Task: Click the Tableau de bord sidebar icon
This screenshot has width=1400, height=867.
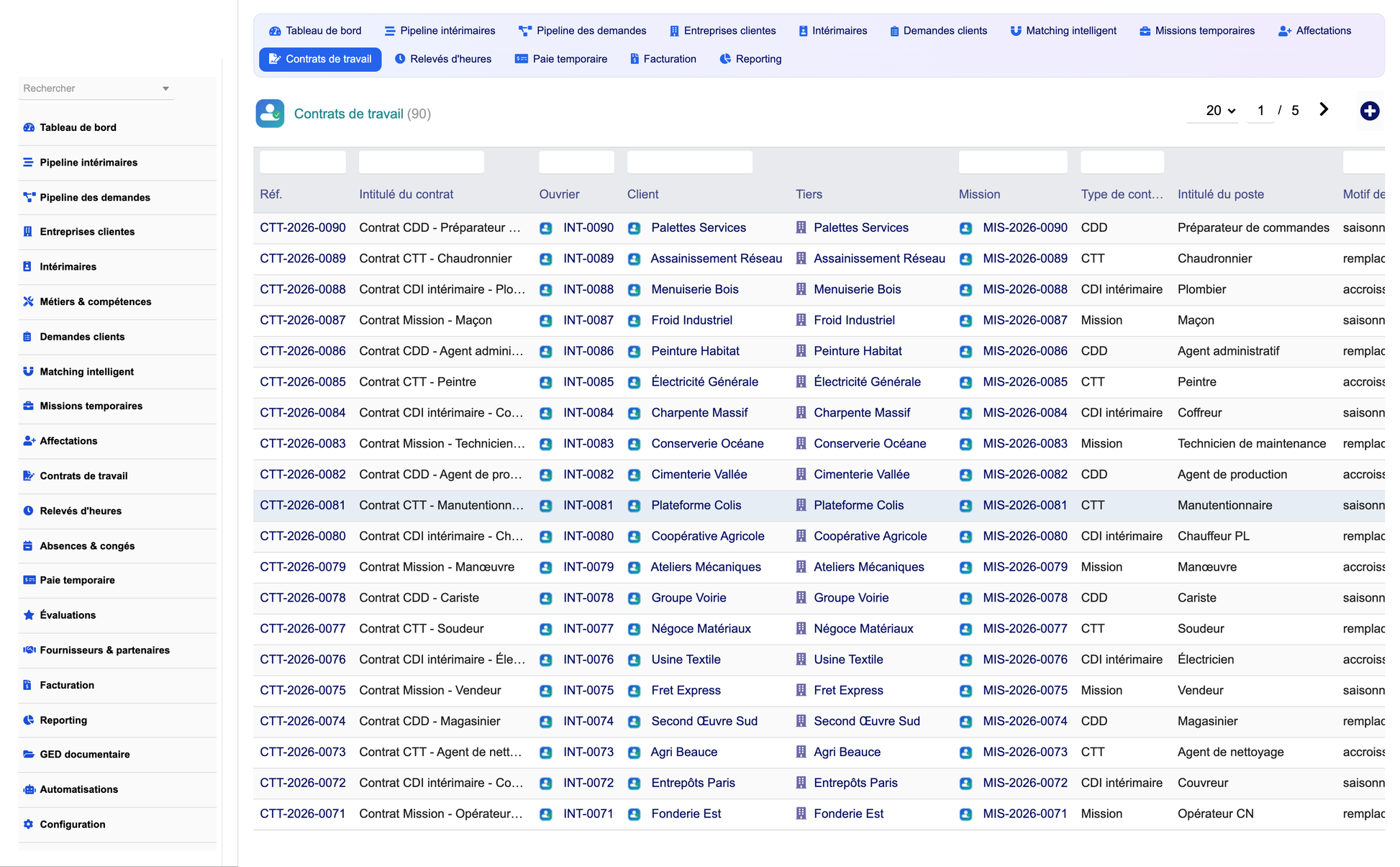Action: click(29, 127)
